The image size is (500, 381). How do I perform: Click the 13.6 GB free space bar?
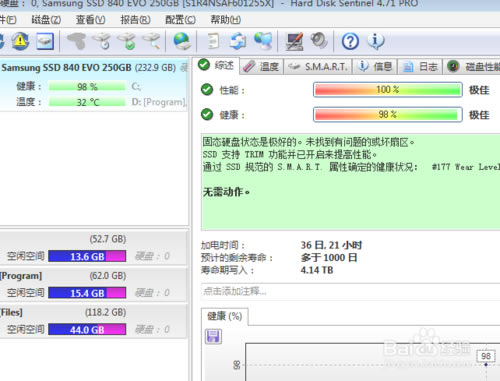tap(87, 256)
